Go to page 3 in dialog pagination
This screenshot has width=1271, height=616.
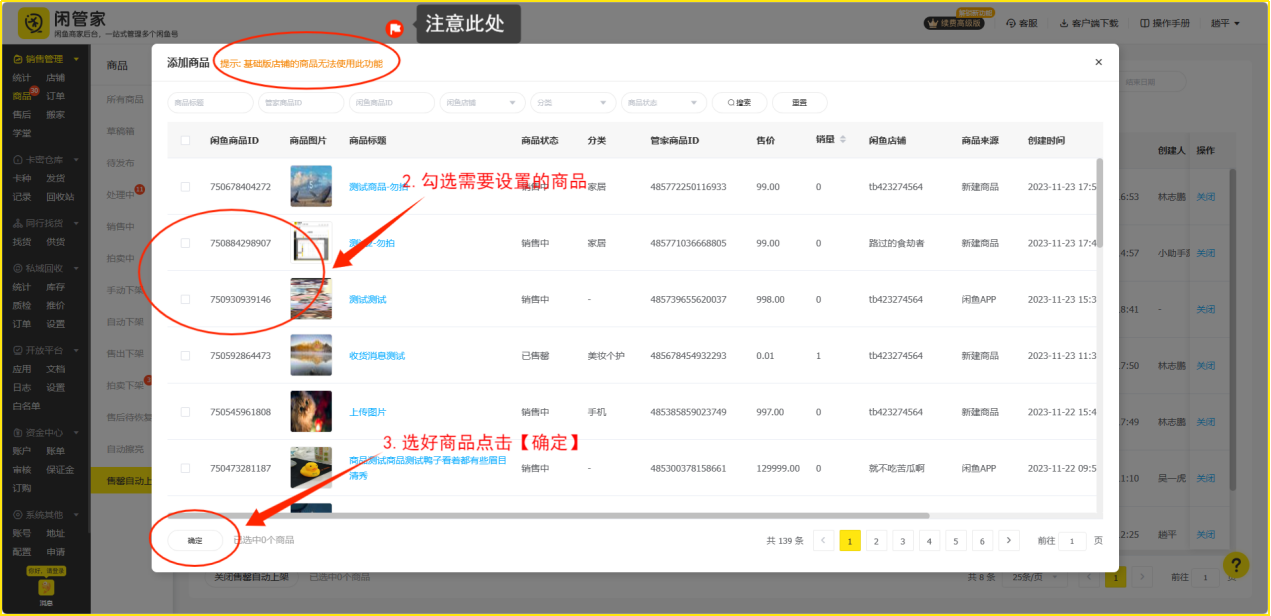pyautogui.click(x=903, y=541)
